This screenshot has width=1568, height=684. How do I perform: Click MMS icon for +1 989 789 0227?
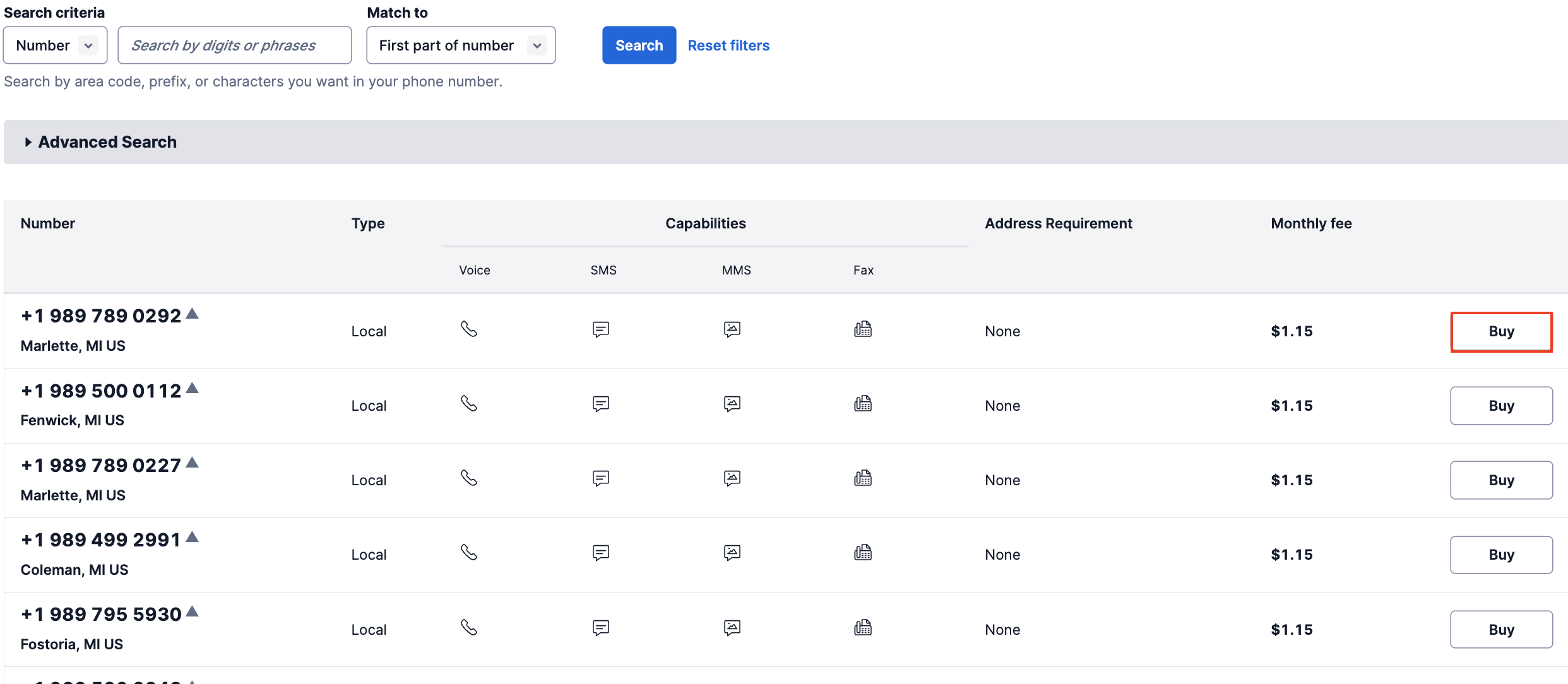tap(732, 478)
